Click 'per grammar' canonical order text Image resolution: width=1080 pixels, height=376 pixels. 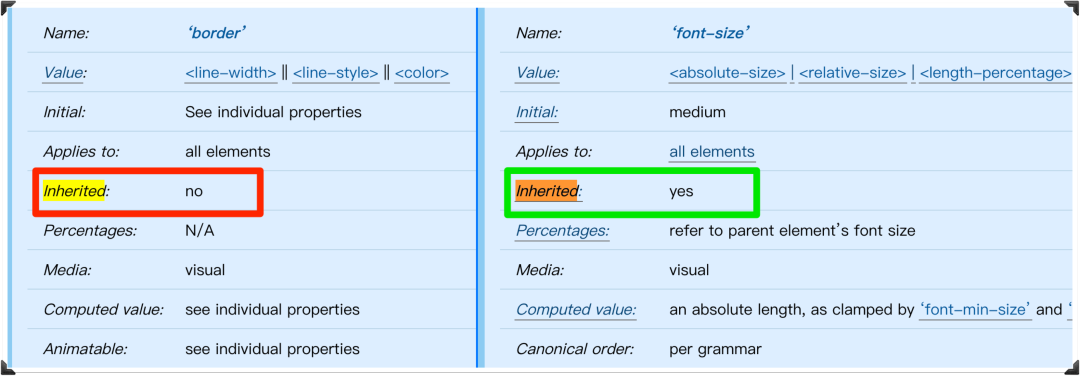tap(716, 349)
